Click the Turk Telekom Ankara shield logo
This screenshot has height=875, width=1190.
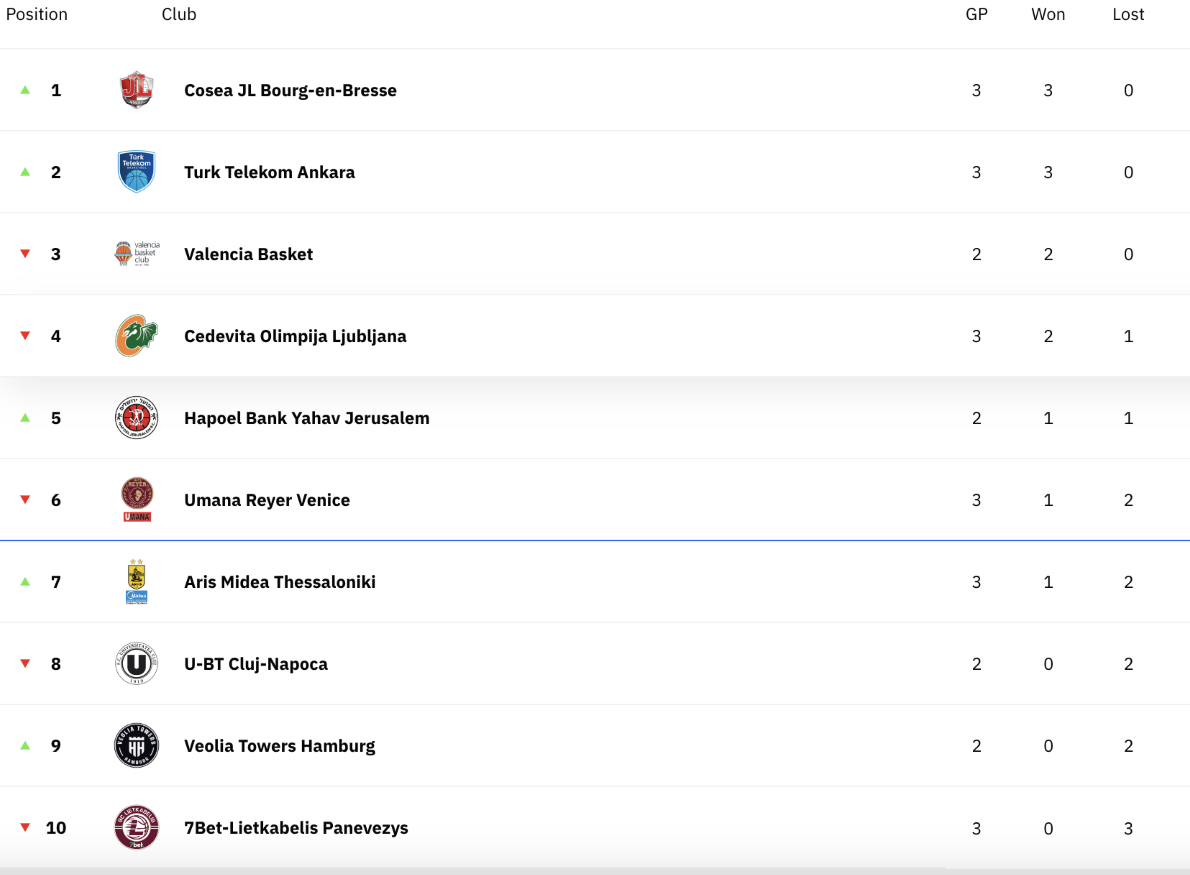pos(137,172)
